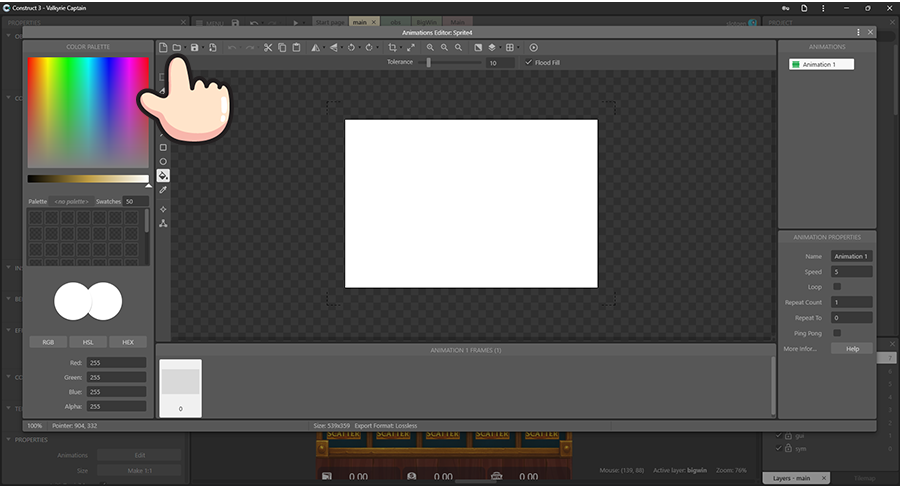The image size is (900, 488).
Task: Select the Ellipse drawing tool
Action: coord(163,161)
